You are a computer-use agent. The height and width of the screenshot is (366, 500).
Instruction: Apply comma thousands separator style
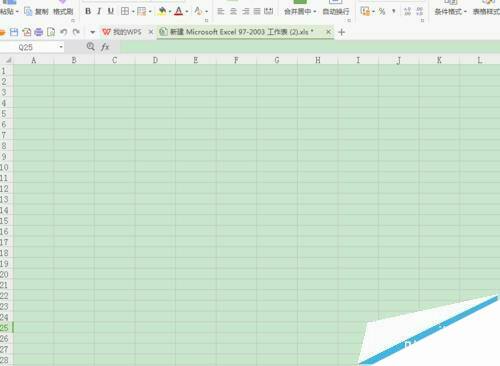point(394,11)
